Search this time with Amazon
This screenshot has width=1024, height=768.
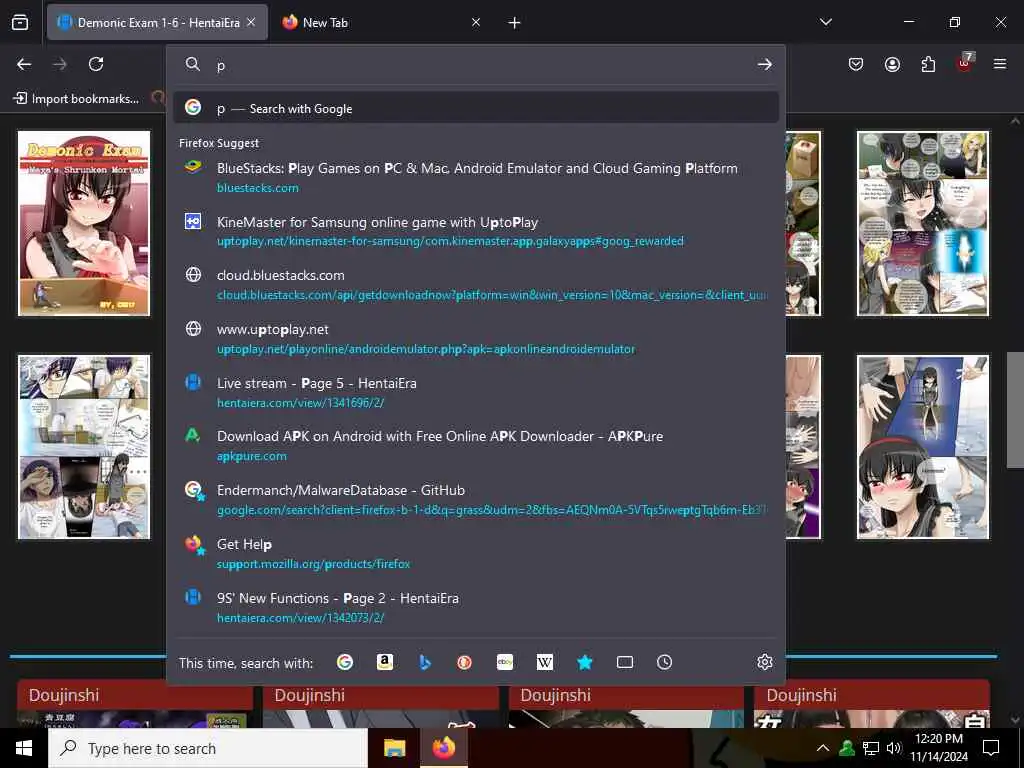tap(385, 662)
